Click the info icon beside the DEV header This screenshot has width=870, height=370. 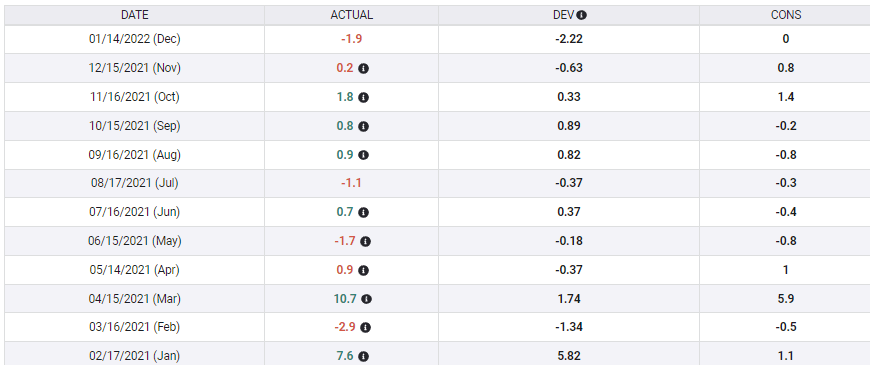pyautogui.click(x=581, y=16)
